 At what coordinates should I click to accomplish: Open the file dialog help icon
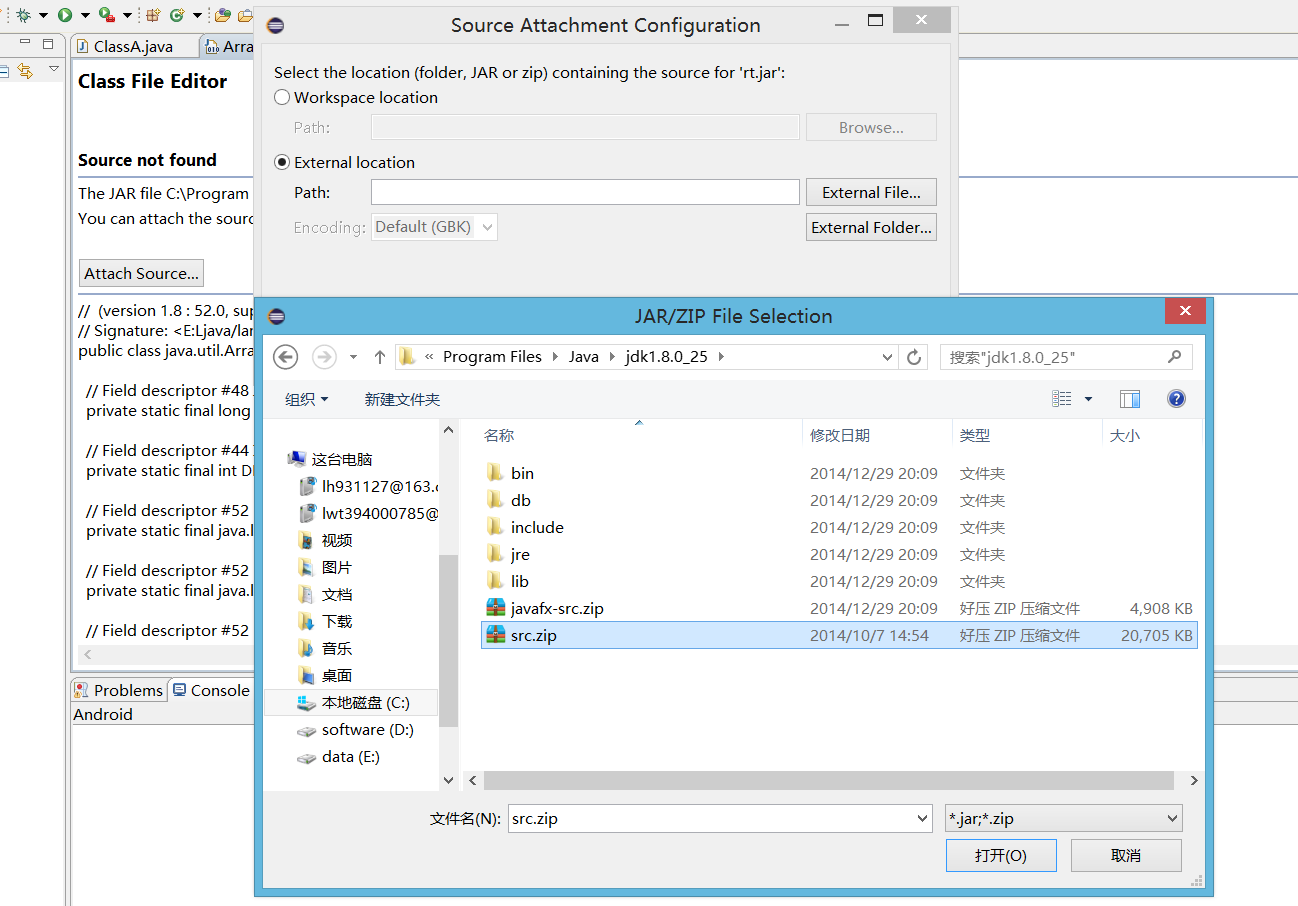[x=1176, y=399]
